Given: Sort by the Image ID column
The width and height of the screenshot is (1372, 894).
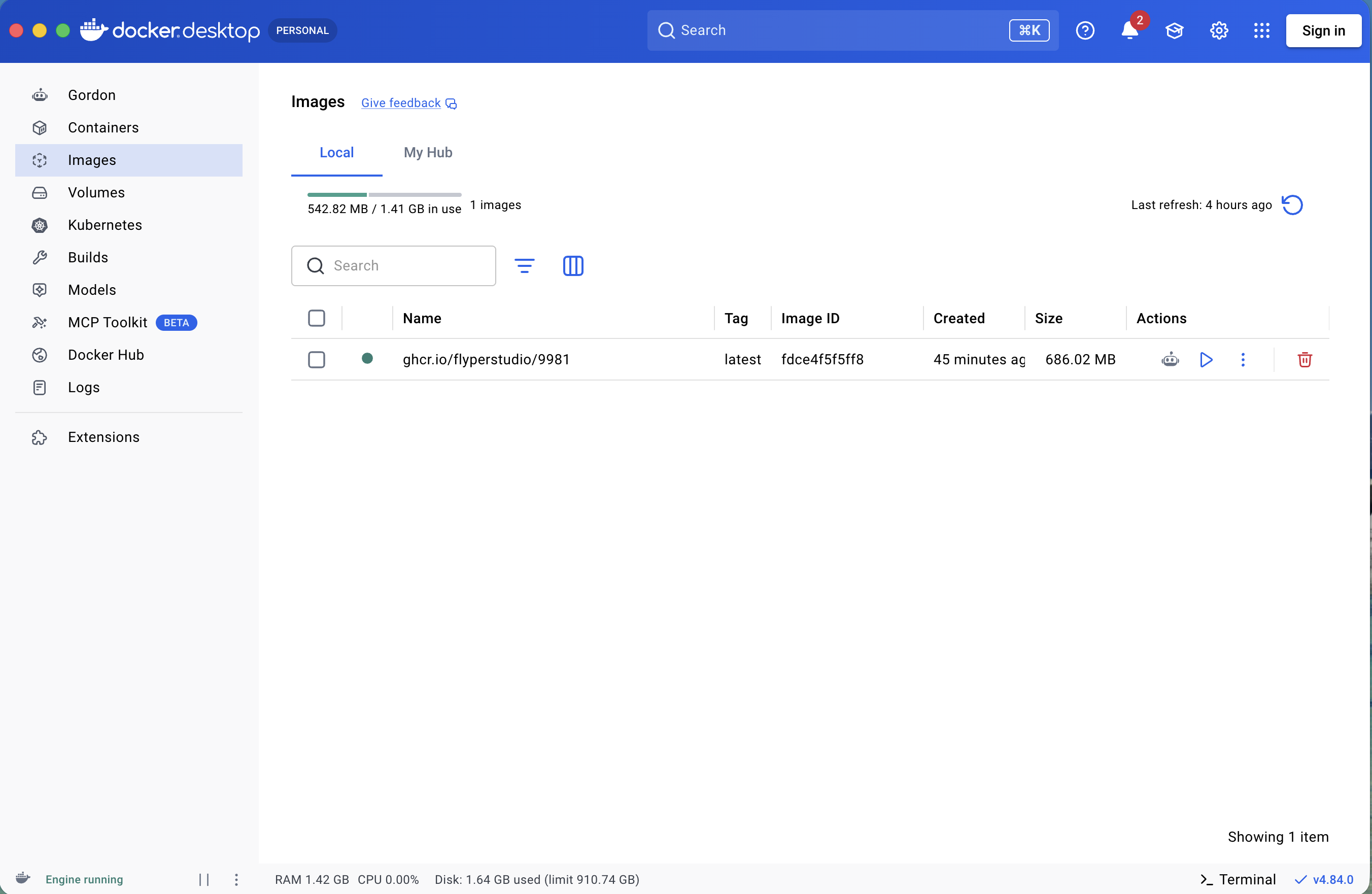Looking at the screenshot, I should coord(810,318).
